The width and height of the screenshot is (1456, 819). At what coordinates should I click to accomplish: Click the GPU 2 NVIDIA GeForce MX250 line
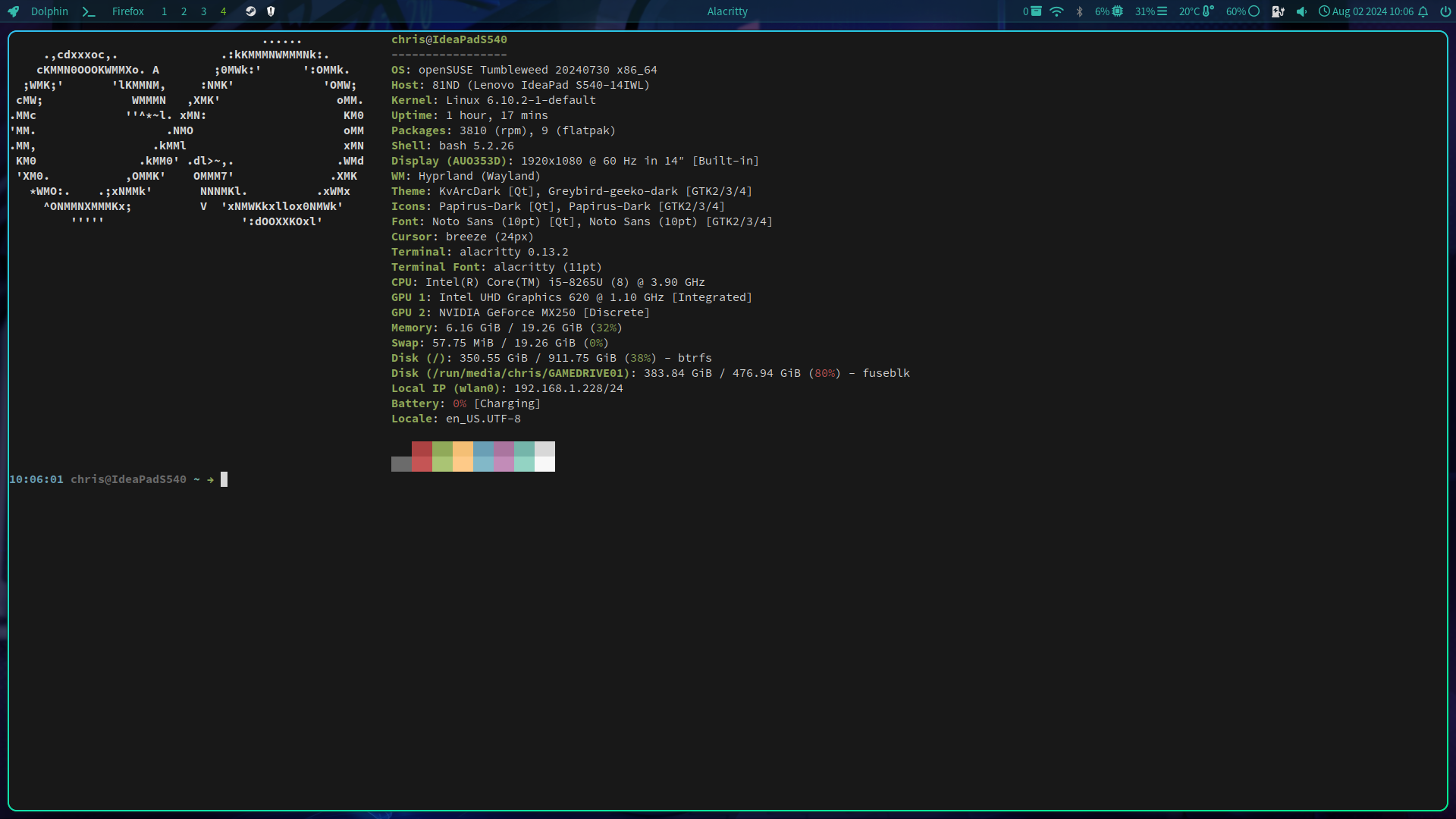coord(520,312)
